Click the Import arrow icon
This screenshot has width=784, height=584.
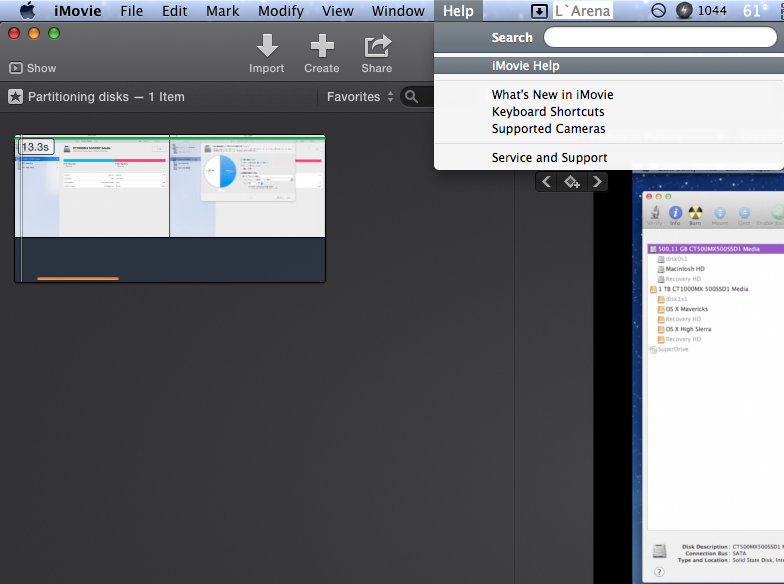tap(267, 46)
